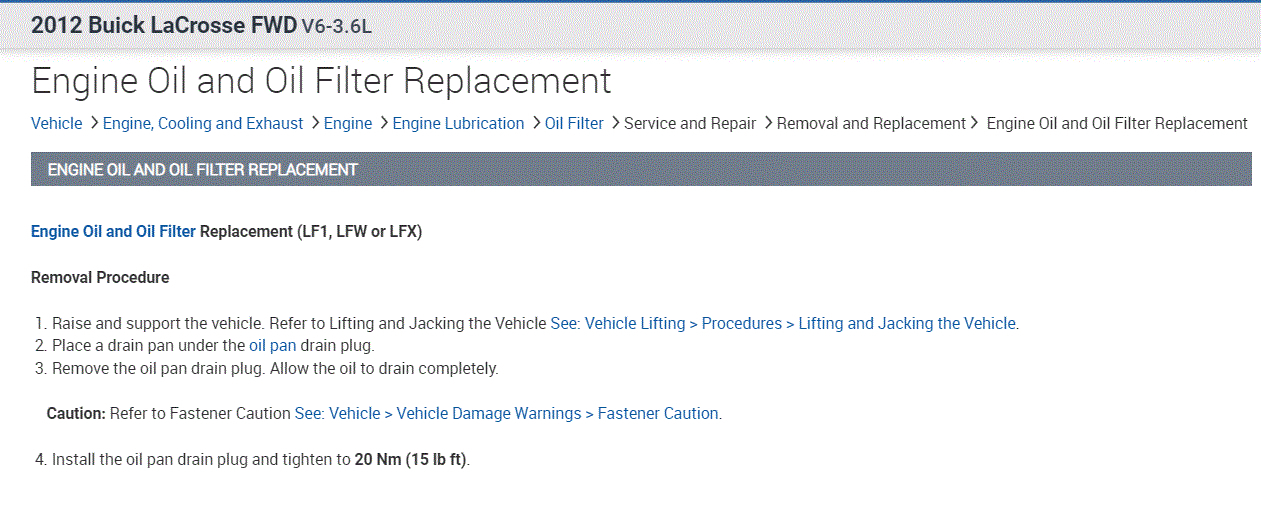Click the gray section header bar
Screen dimensions: 1261x510
[x=641, y=170]
